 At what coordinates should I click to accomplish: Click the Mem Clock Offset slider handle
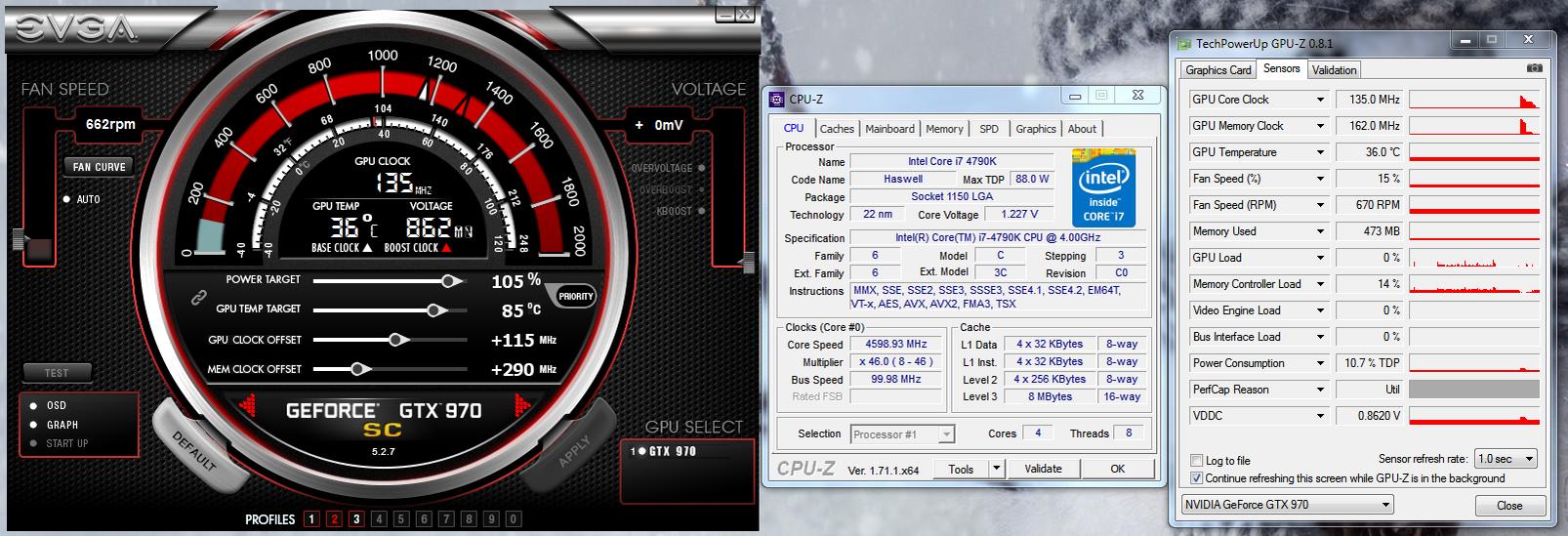click(358, 369)
